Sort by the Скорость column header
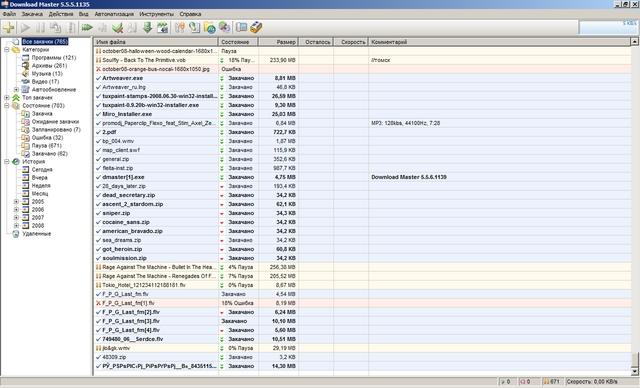 pyautogui.click(x=351, y=42)
